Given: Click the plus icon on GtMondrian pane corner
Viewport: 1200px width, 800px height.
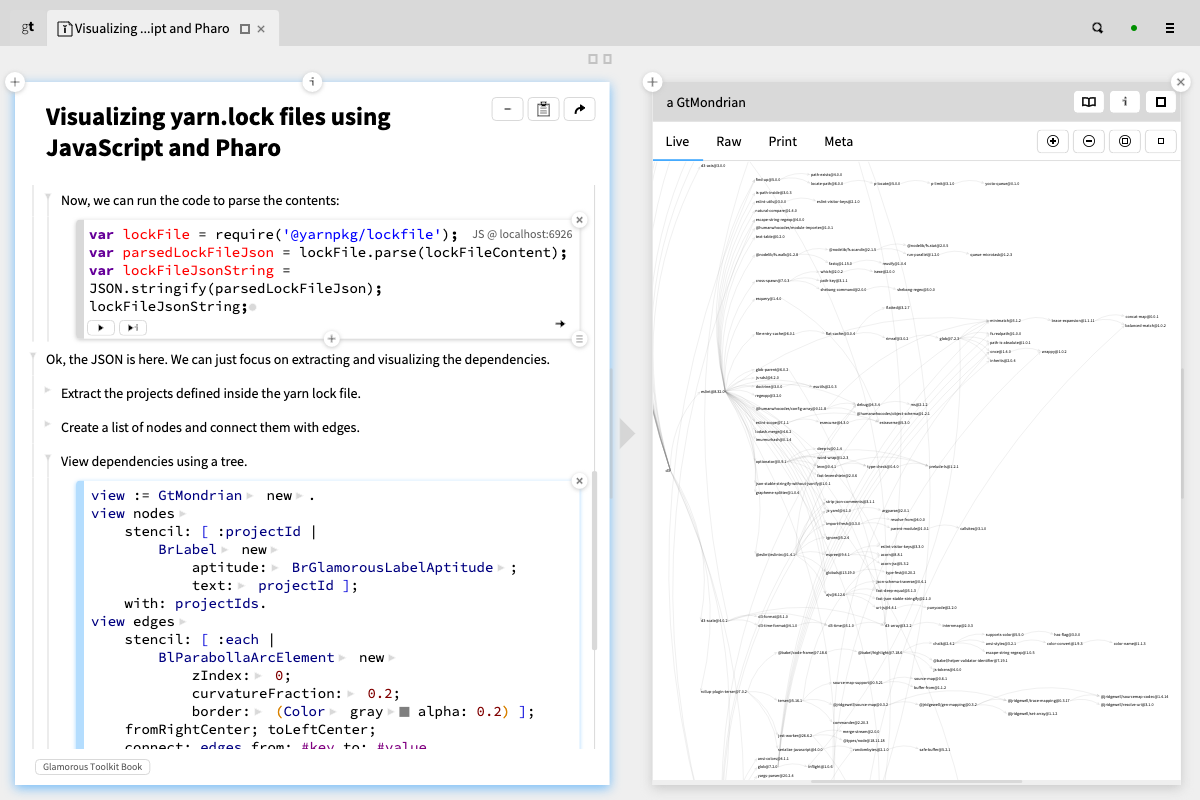Looking at the screenshot, I should click(652, 82).
